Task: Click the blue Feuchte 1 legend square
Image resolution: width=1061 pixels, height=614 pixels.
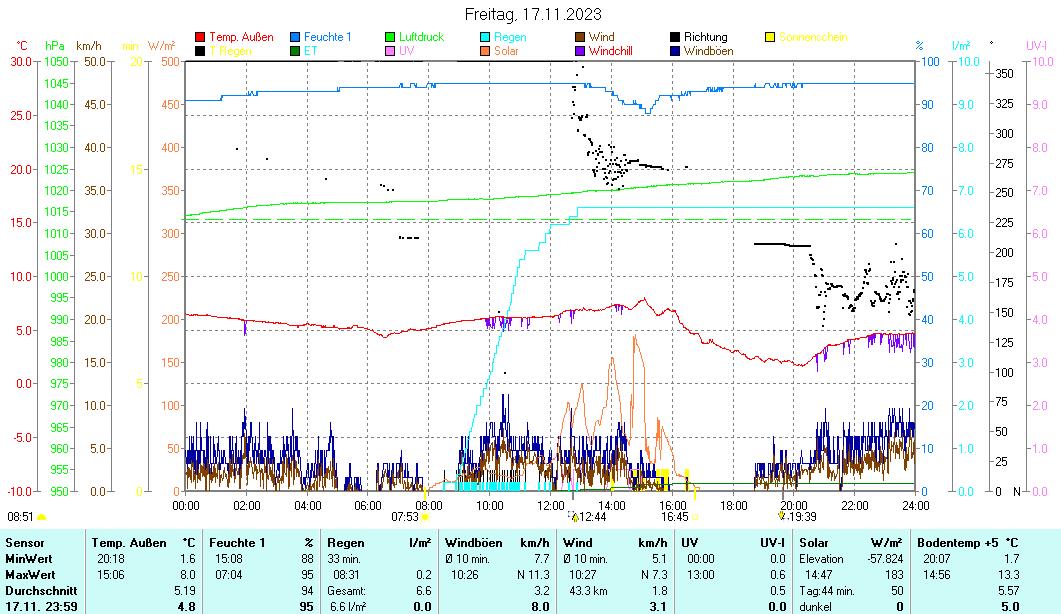Action: click(x=295, y=37)
